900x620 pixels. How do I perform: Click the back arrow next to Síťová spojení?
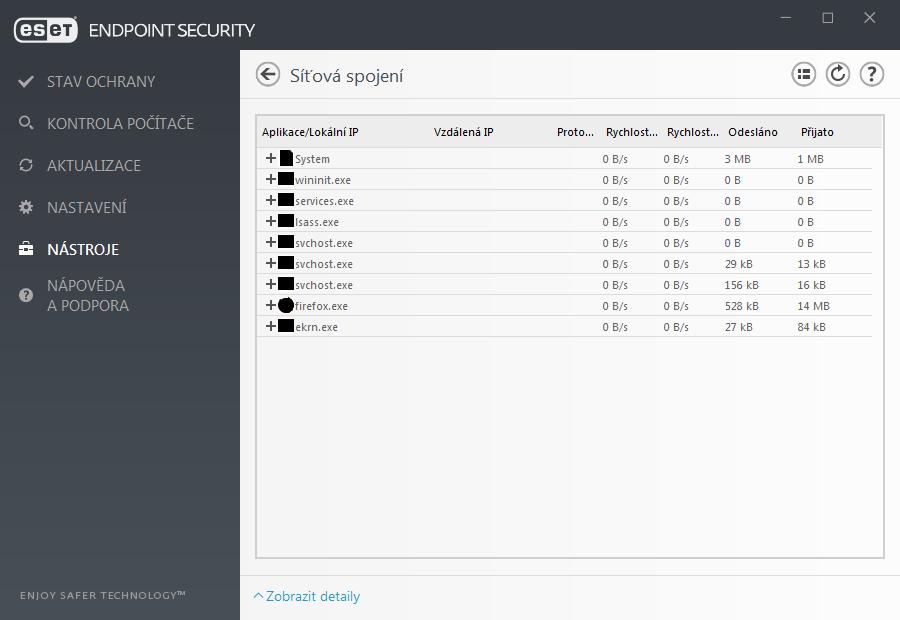tap(267, 75)
